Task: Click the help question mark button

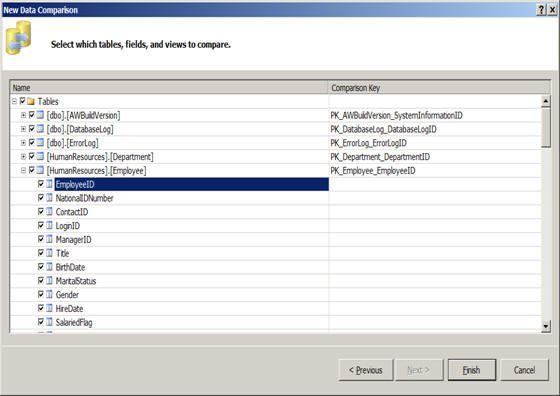Action: tap(541, 10)
